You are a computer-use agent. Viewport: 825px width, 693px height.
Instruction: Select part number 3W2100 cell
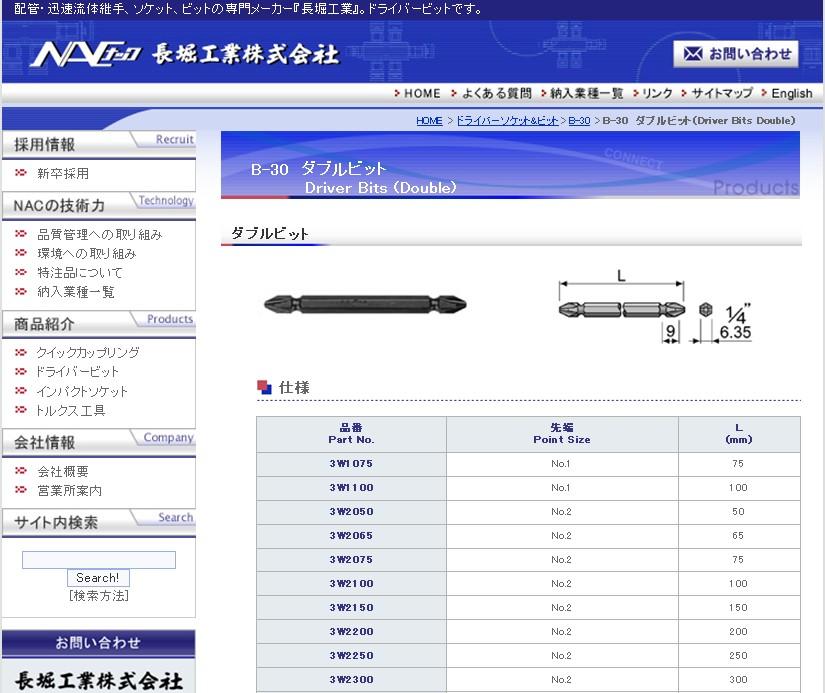click(x=351, y=584)
